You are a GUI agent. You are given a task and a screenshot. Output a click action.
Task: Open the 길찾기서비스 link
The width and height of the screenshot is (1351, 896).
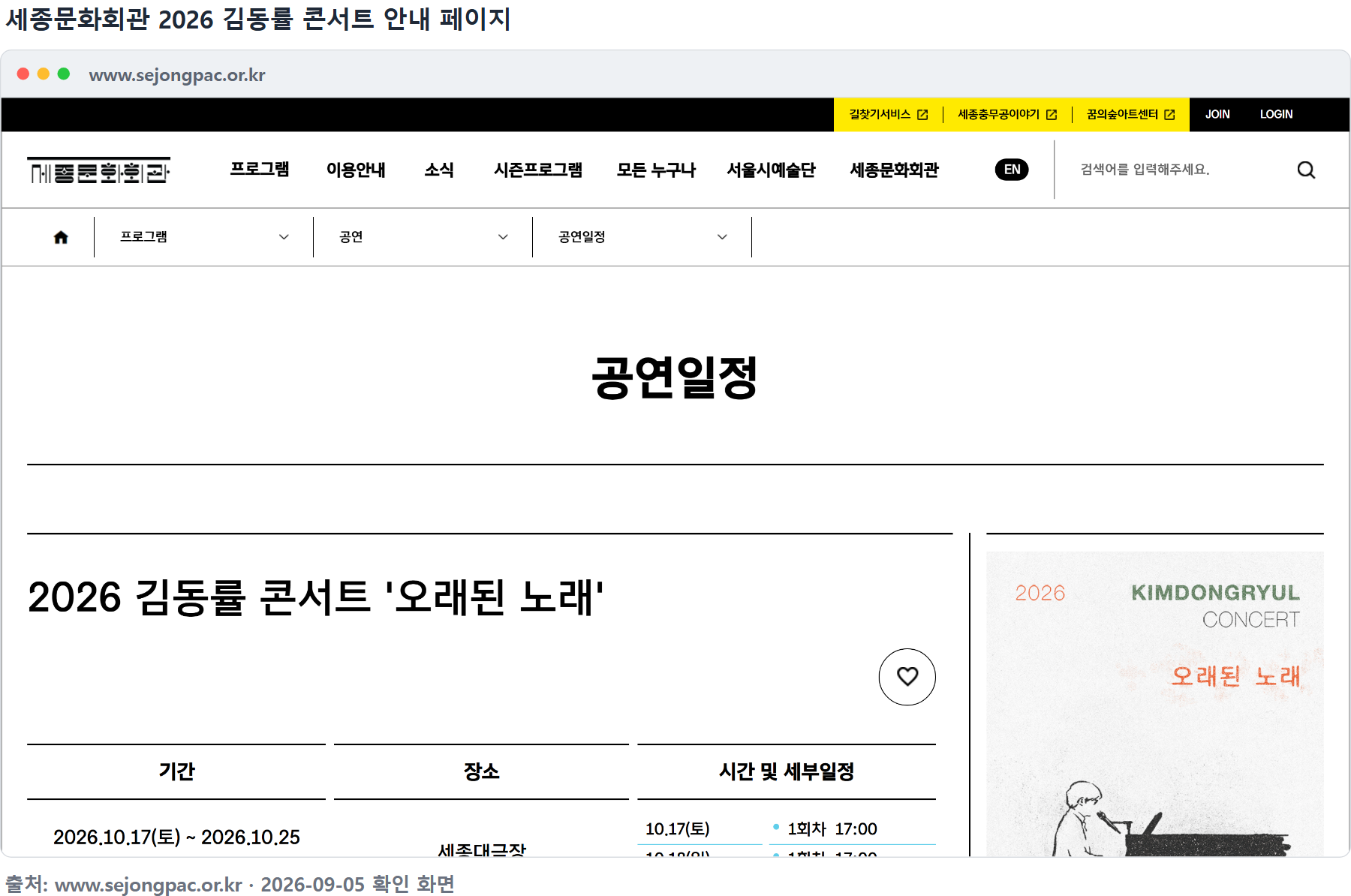pyautogui.click(x=888, y=115)
